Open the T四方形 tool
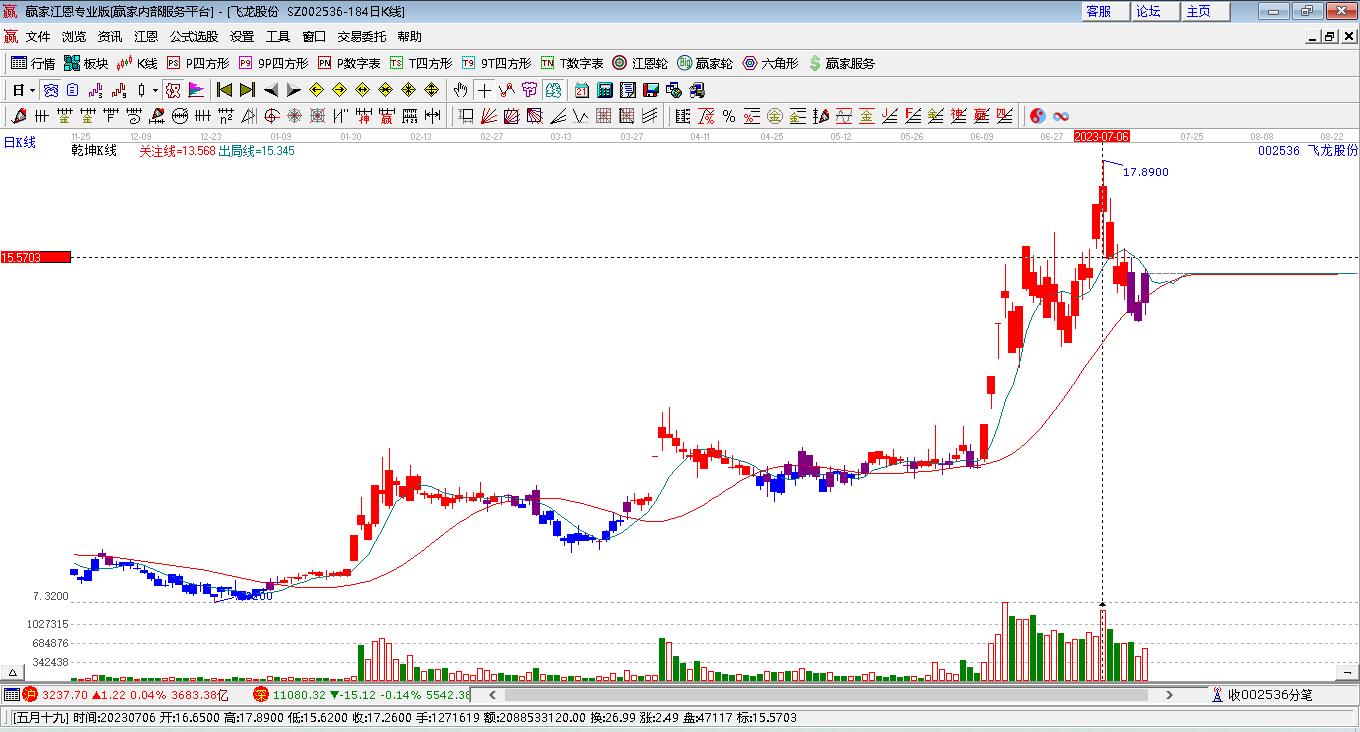Image resolution: width=1360 pixels, height=732 pixels. point(421,63)
